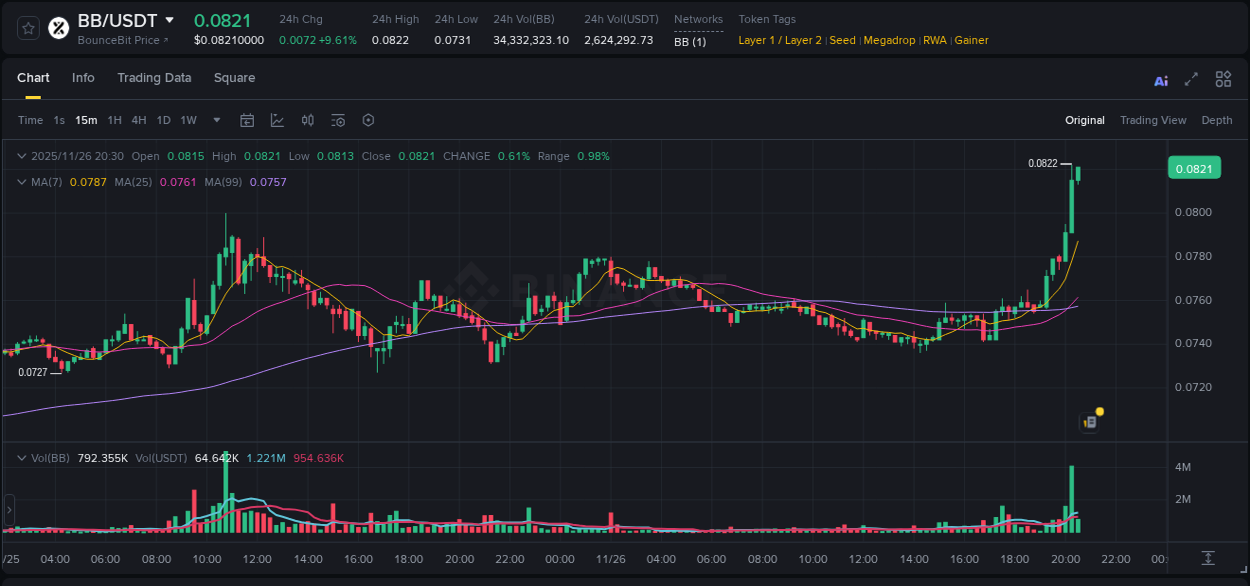Open the calendar date-range picker on chart toolbar
The image size is (1250, 586).
point(247,120)
